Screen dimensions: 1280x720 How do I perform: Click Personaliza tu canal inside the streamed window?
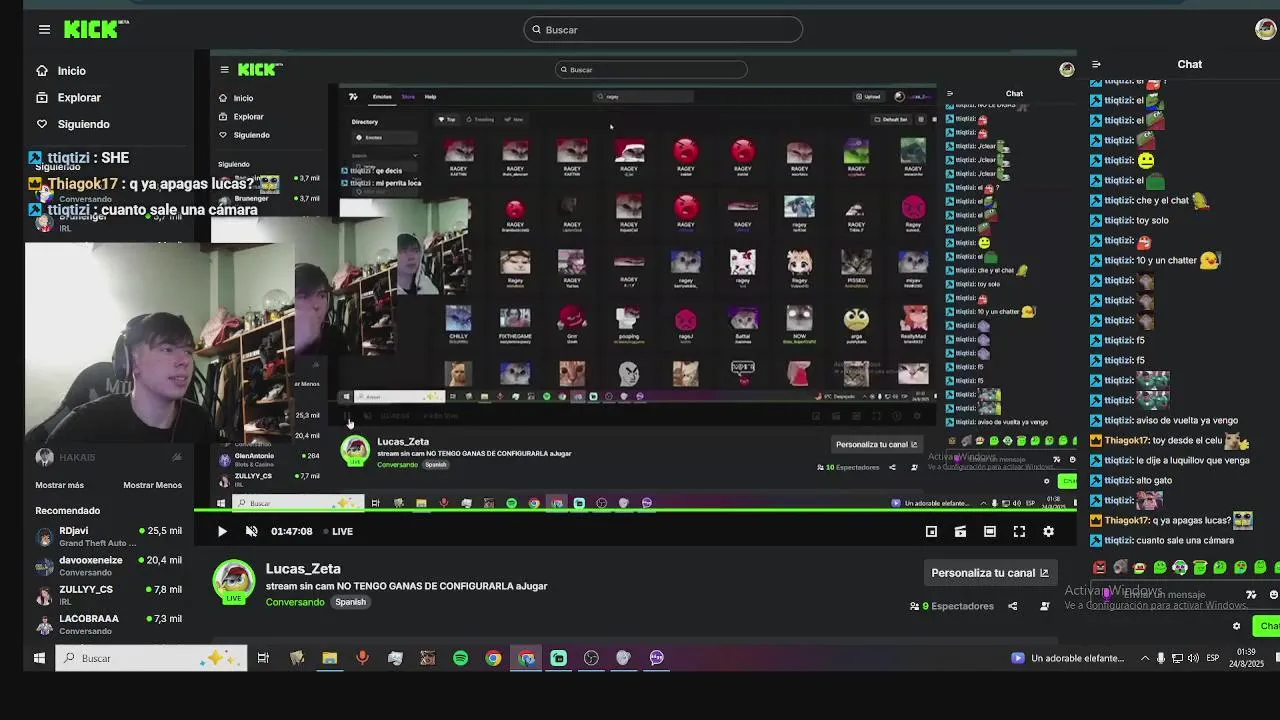tap(876, 444)
